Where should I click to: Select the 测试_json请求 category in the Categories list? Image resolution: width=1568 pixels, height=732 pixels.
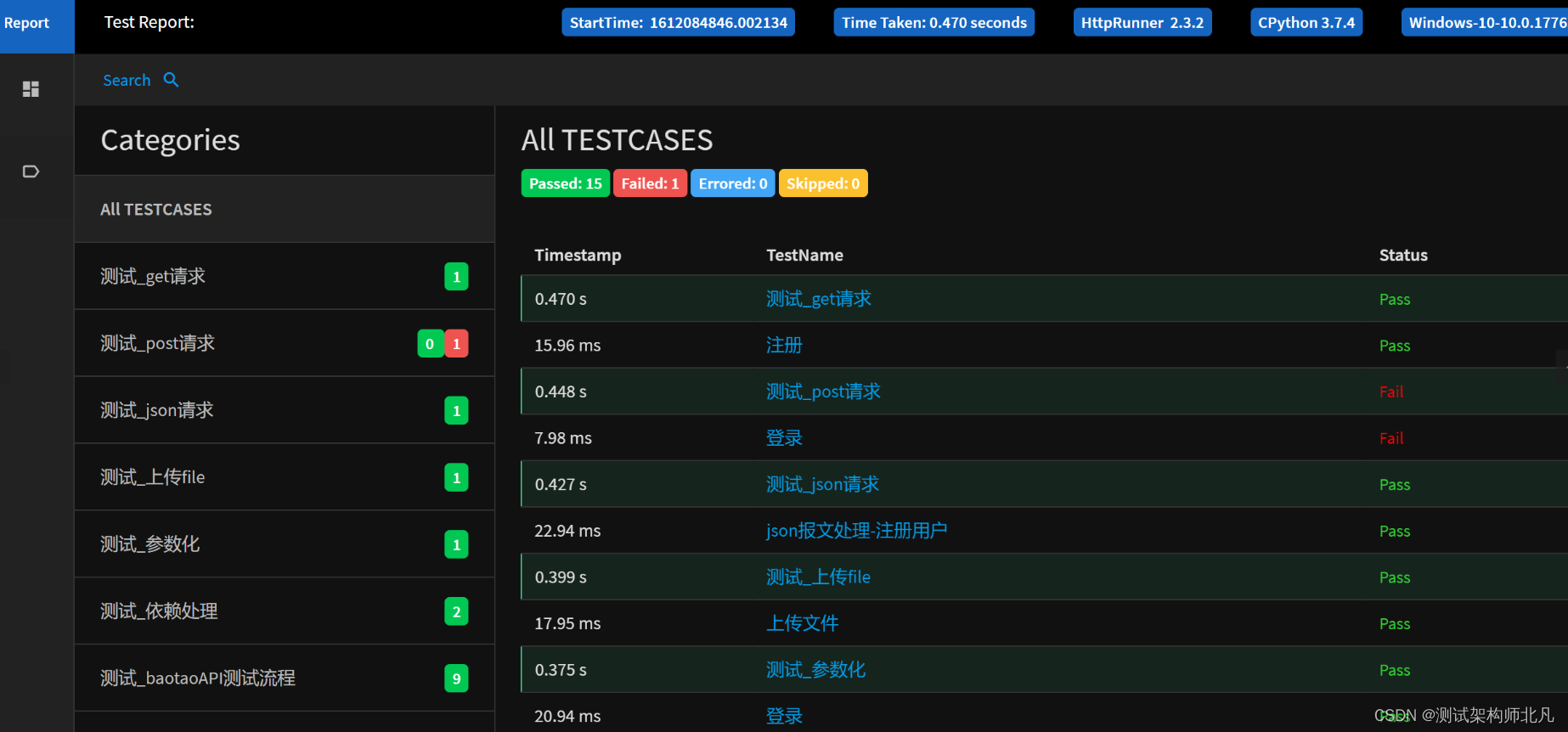click(x=285, y=410)
